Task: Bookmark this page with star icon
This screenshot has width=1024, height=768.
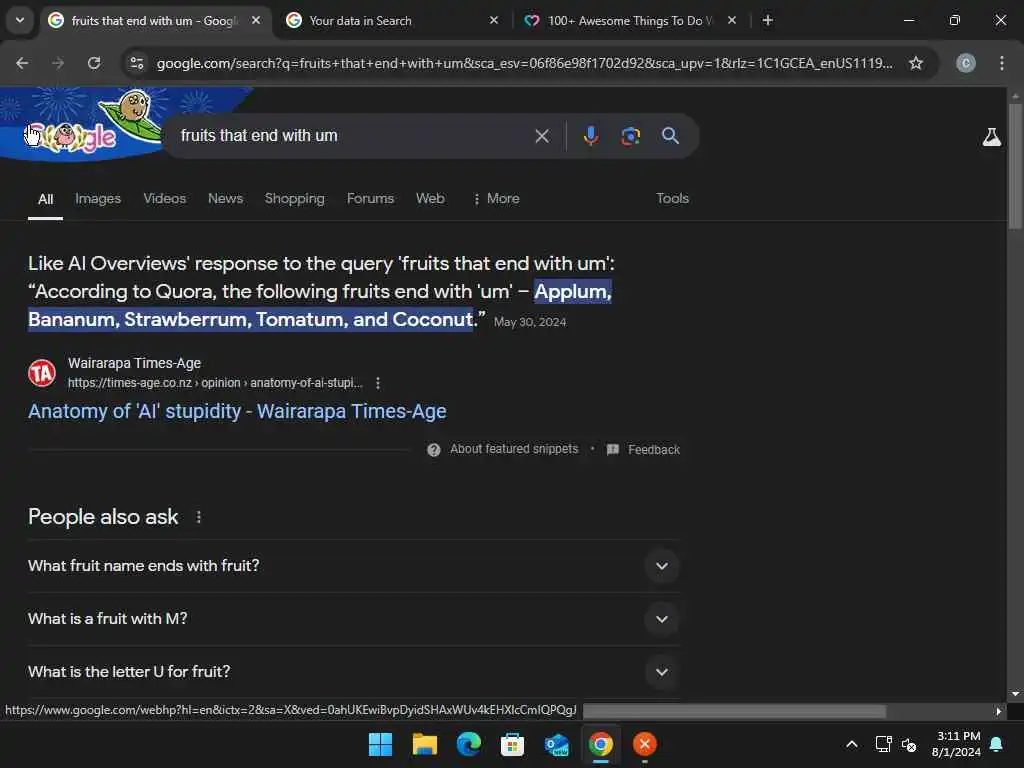Action: coord(916,63)
